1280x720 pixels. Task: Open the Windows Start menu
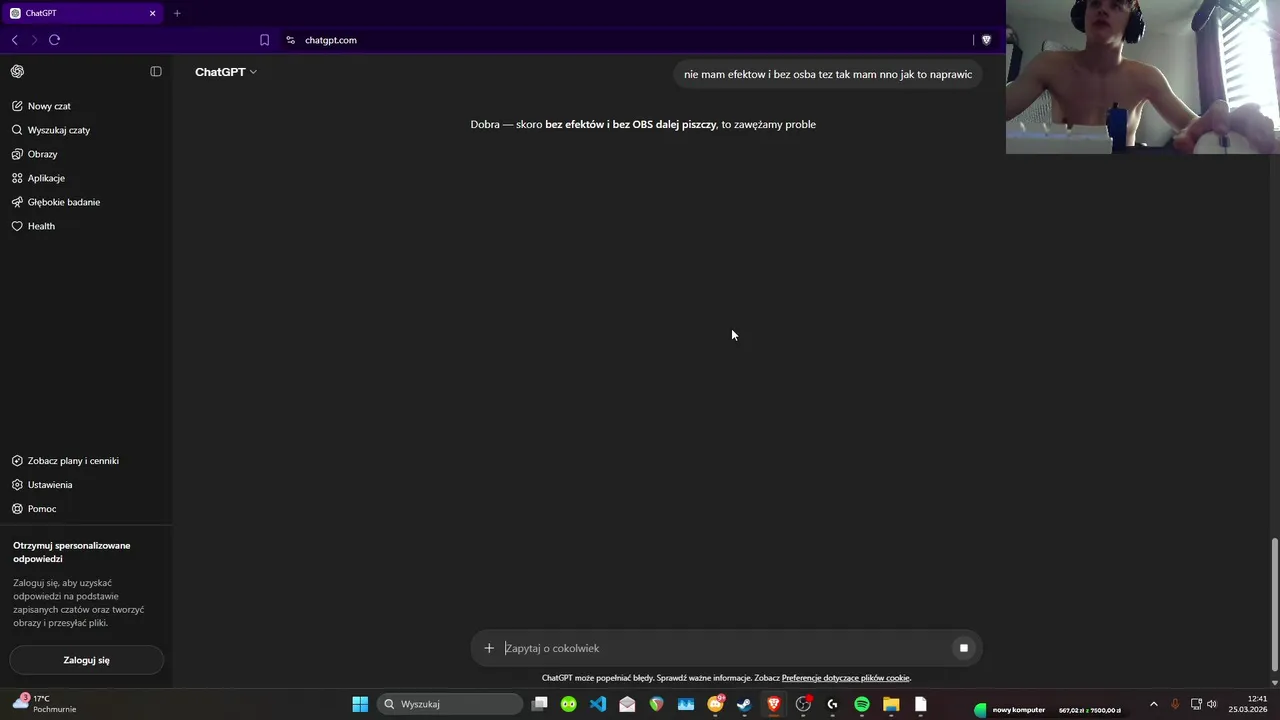(360, 704)
